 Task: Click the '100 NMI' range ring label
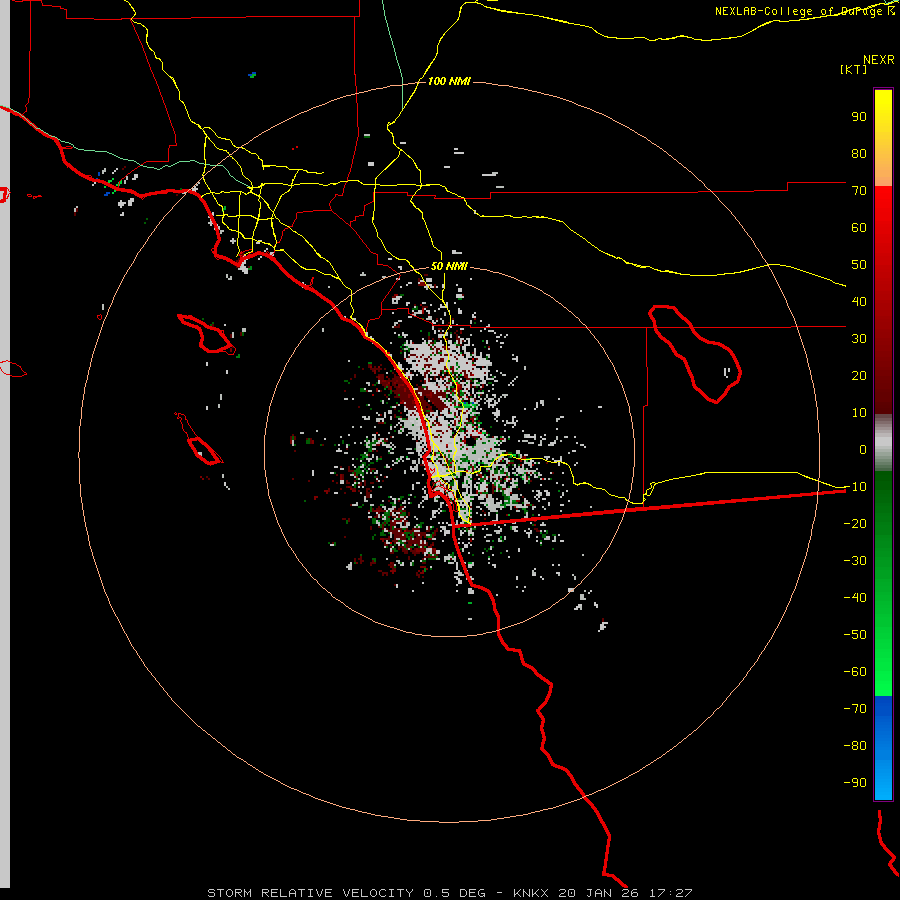pos(449,81)
